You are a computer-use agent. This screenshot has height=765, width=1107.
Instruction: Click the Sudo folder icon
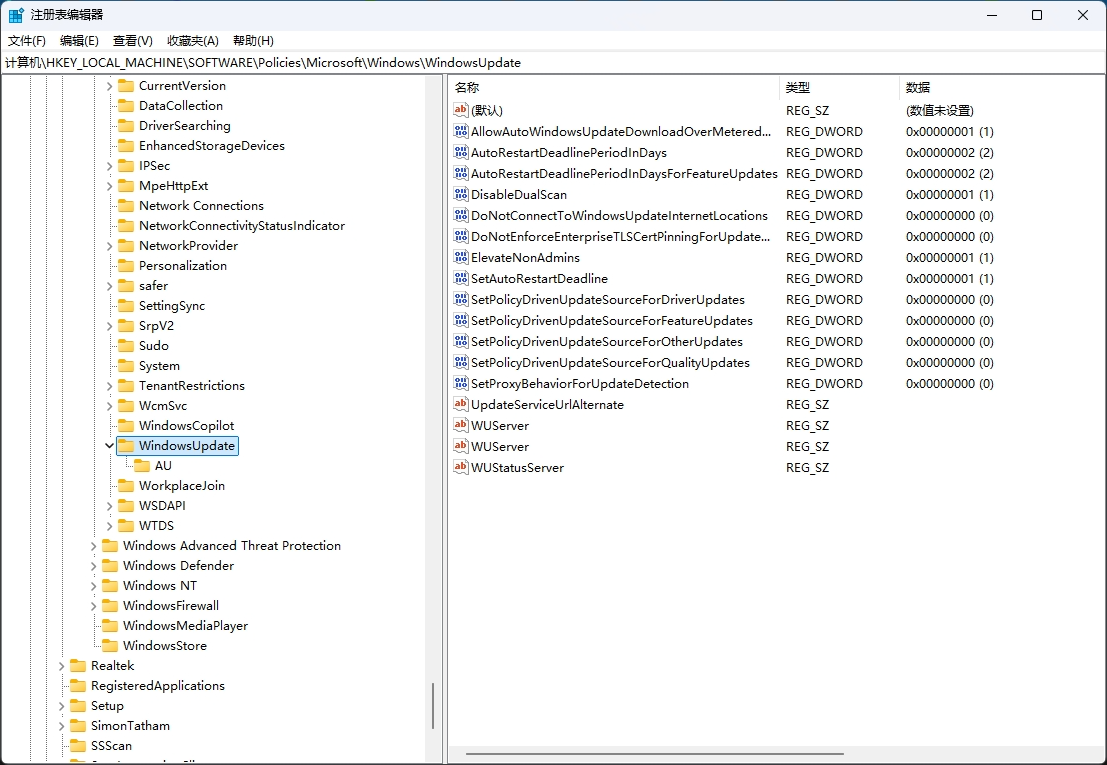126,346
